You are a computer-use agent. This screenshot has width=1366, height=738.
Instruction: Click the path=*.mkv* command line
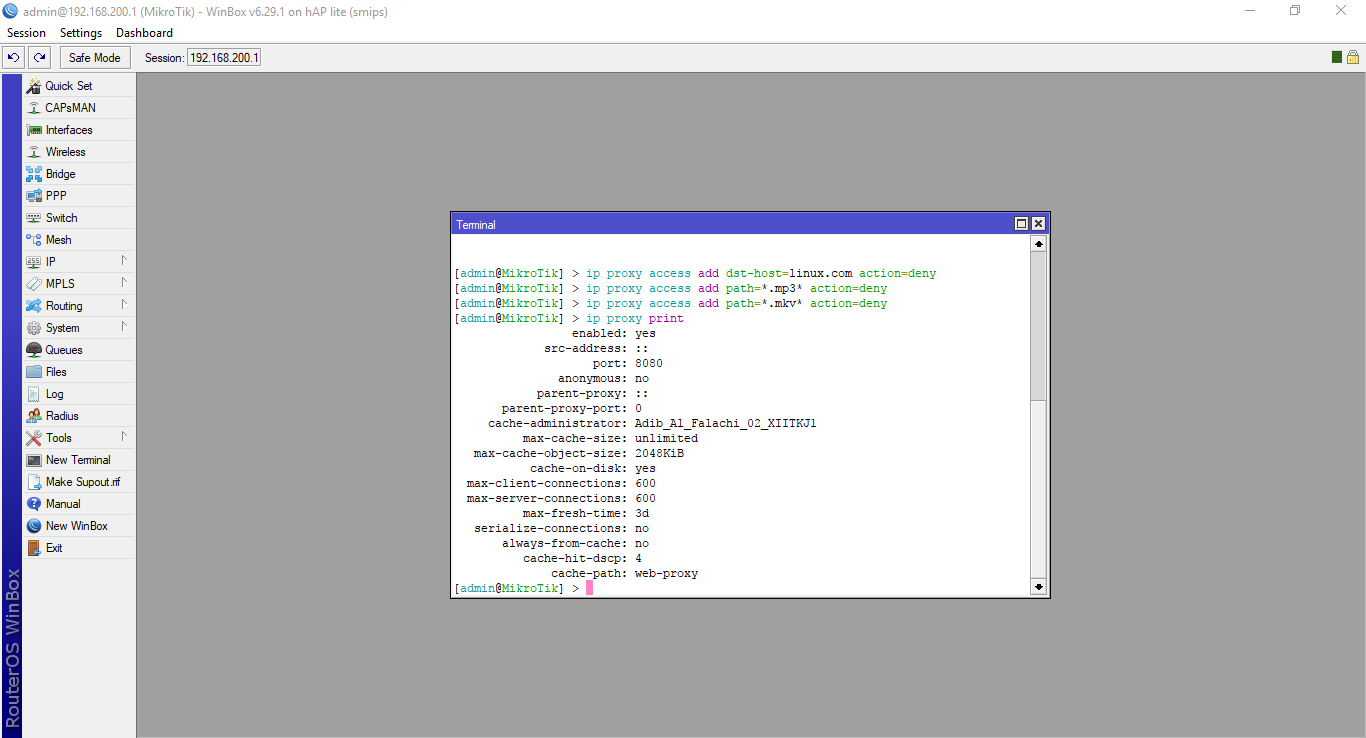click(670, 303)
